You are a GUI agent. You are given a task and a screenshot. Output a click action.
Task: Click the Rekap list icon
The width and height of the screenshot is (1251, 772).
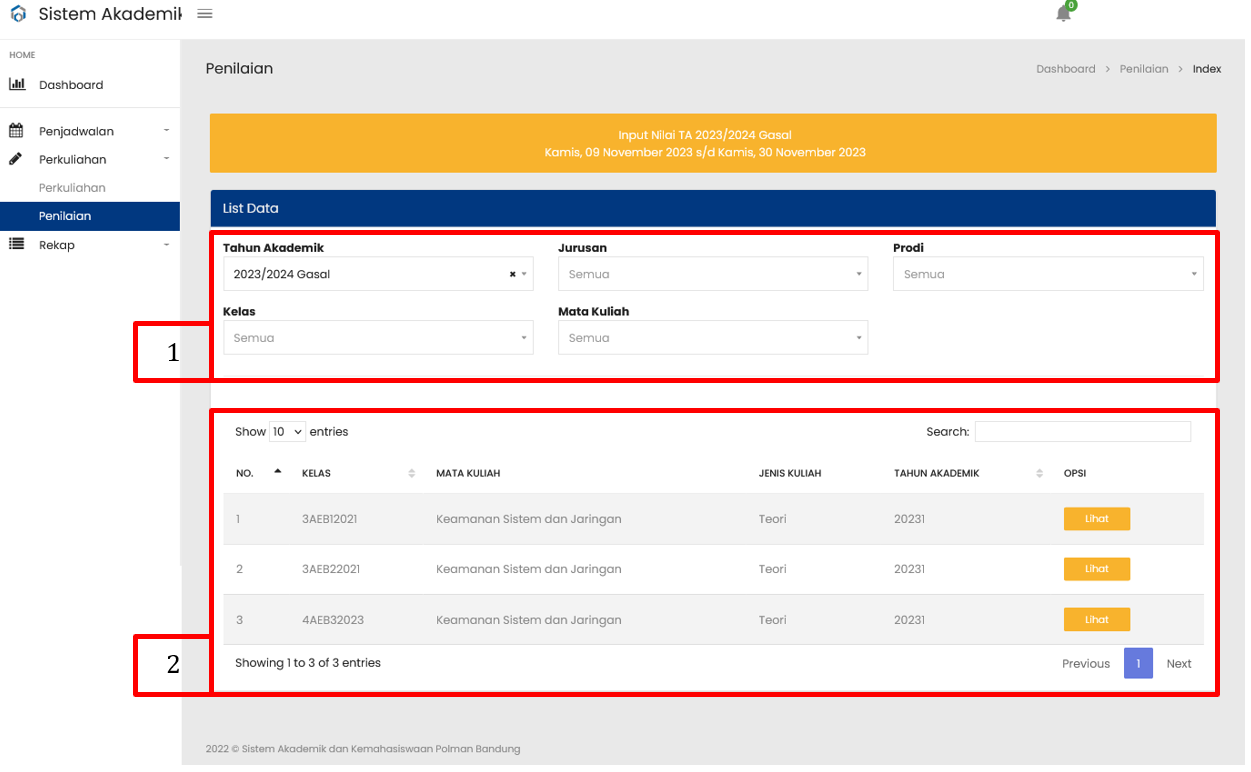click(16, 244)
